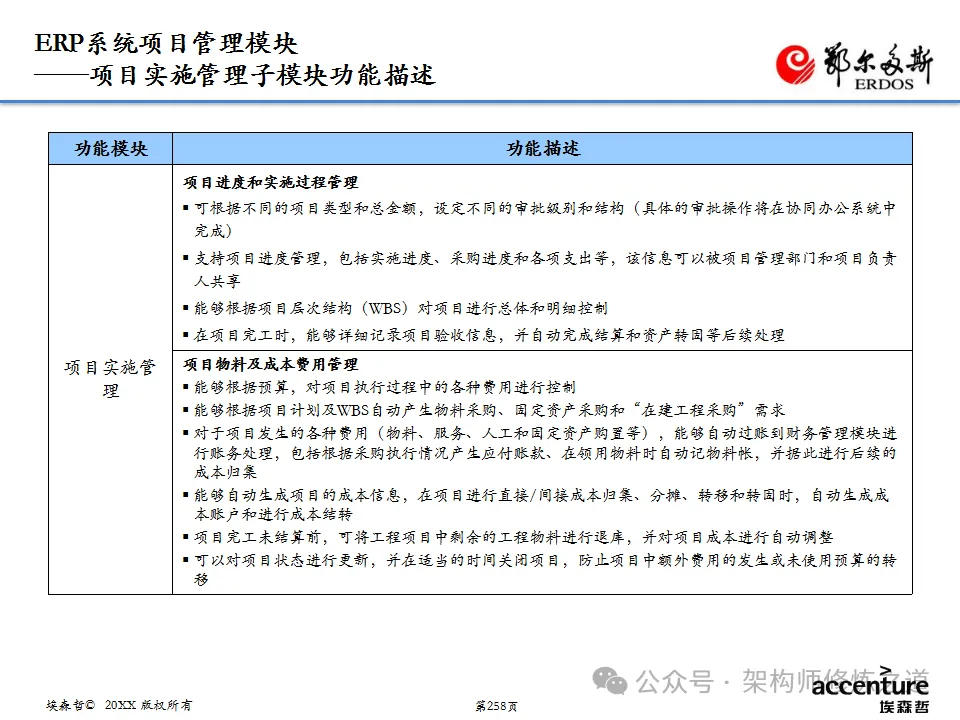
Task: Click the bullet starting '可以对项目状态进行更新'
Action: (x=540, y=569)
